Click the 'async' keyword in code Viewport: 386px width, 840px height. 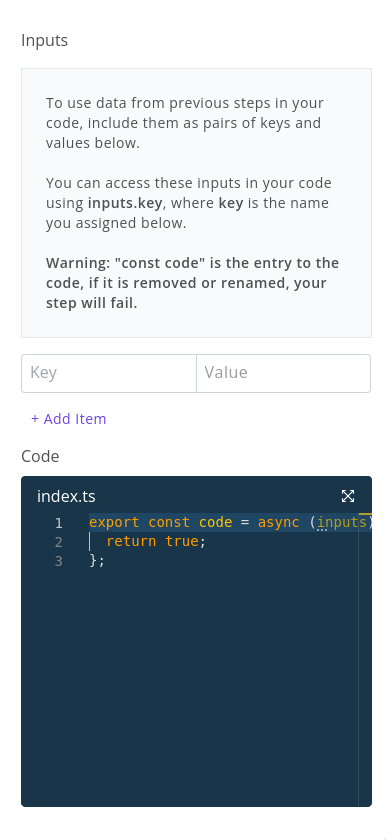coord(278,522)
